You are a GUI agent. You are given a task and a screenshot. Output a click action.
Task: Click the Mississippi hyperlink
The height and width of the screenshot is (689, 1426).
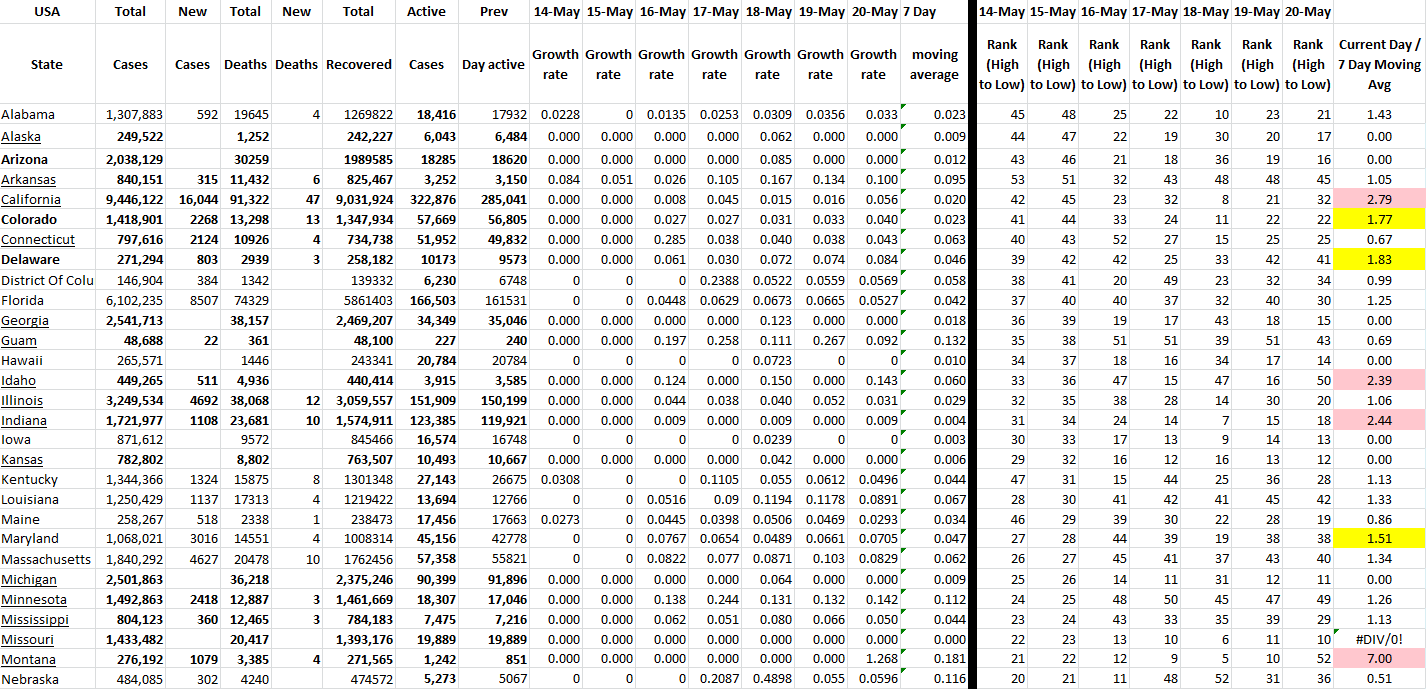tap(35, 620)
